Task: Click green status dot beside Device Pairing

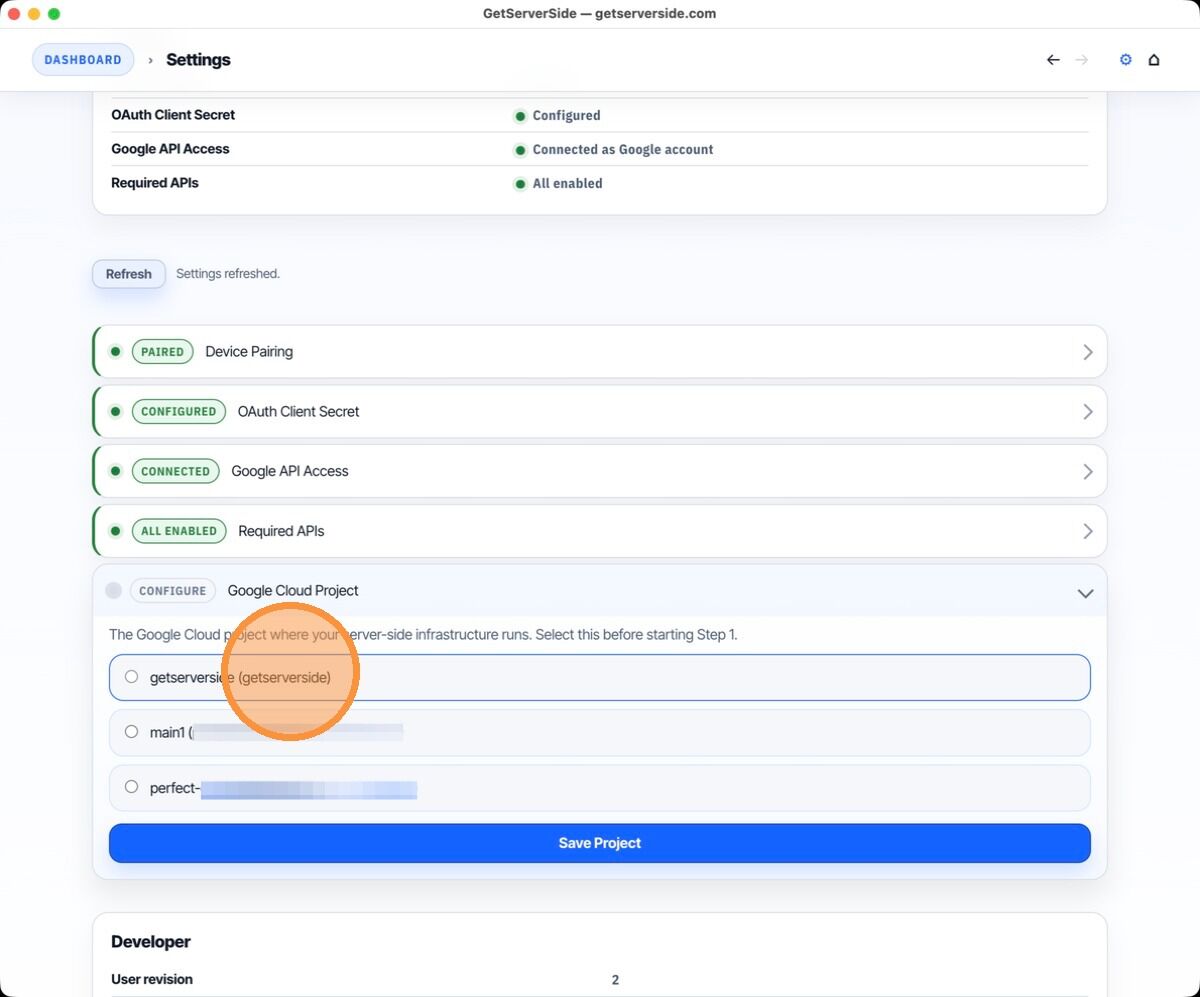Action: pyautogui.click(x=115, y=352)
